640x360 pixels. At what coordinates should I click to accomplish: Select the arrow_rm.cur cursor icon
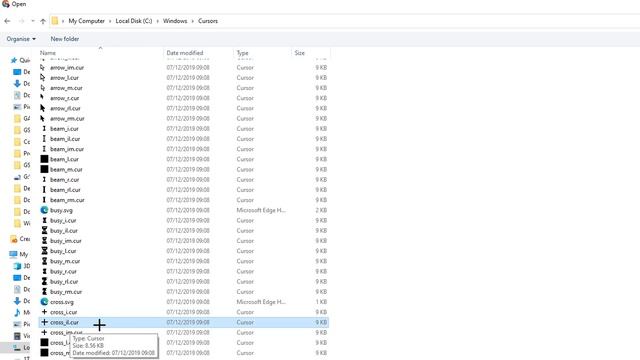[42, 118]
